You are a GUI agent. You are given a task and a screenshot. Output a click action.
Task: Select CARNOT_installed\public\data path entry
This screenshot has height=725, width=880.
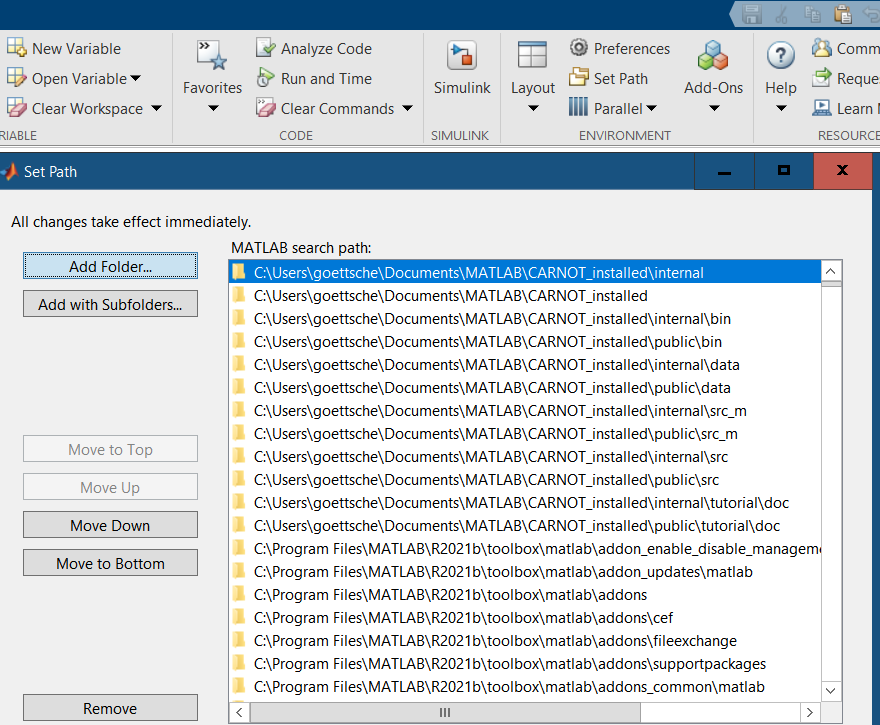click(492, 388)
